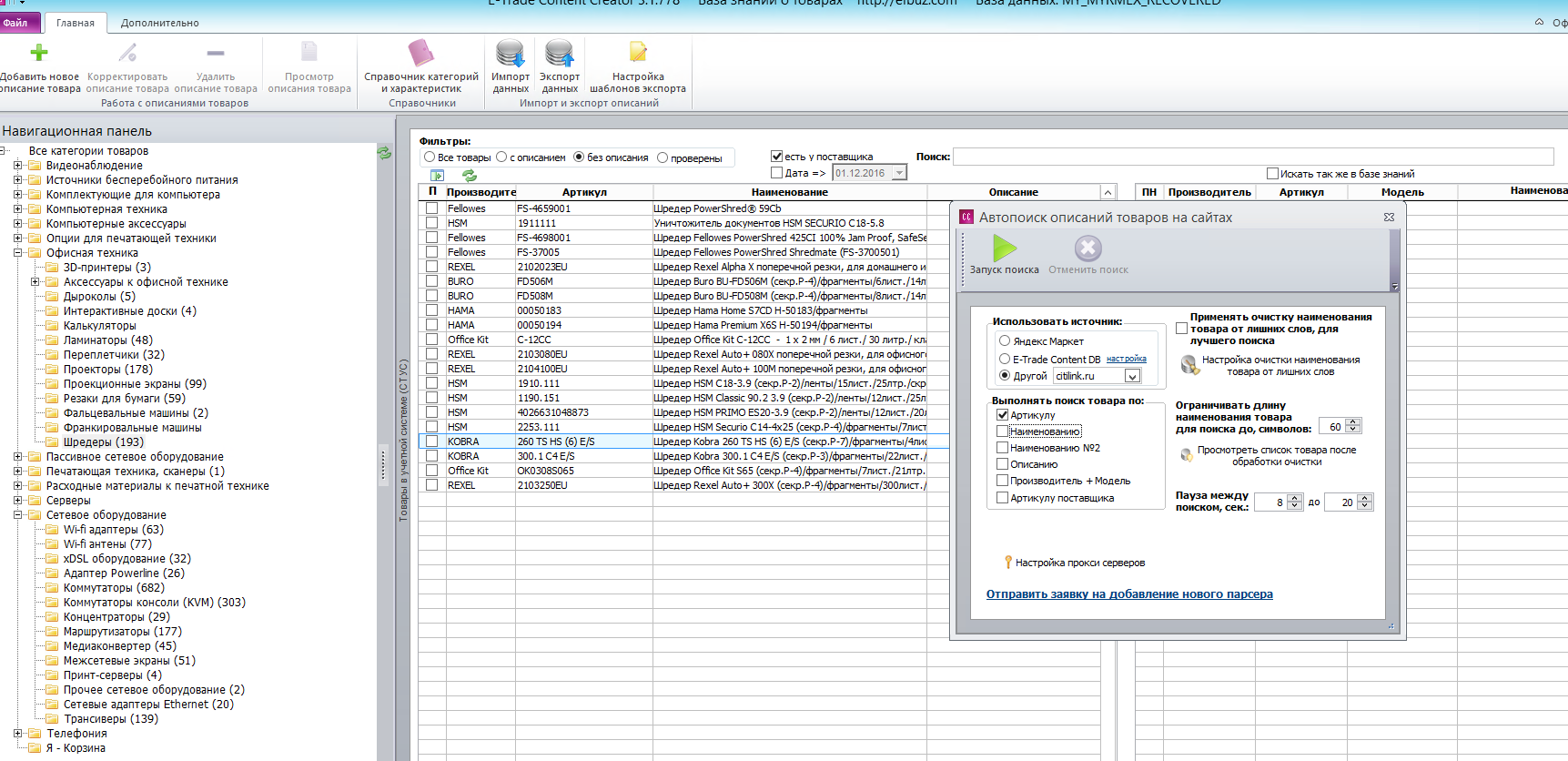Viewport: 1568px width, 761px height.
Task: Open the export templates settings icon
Action: (x=638, y=53)
